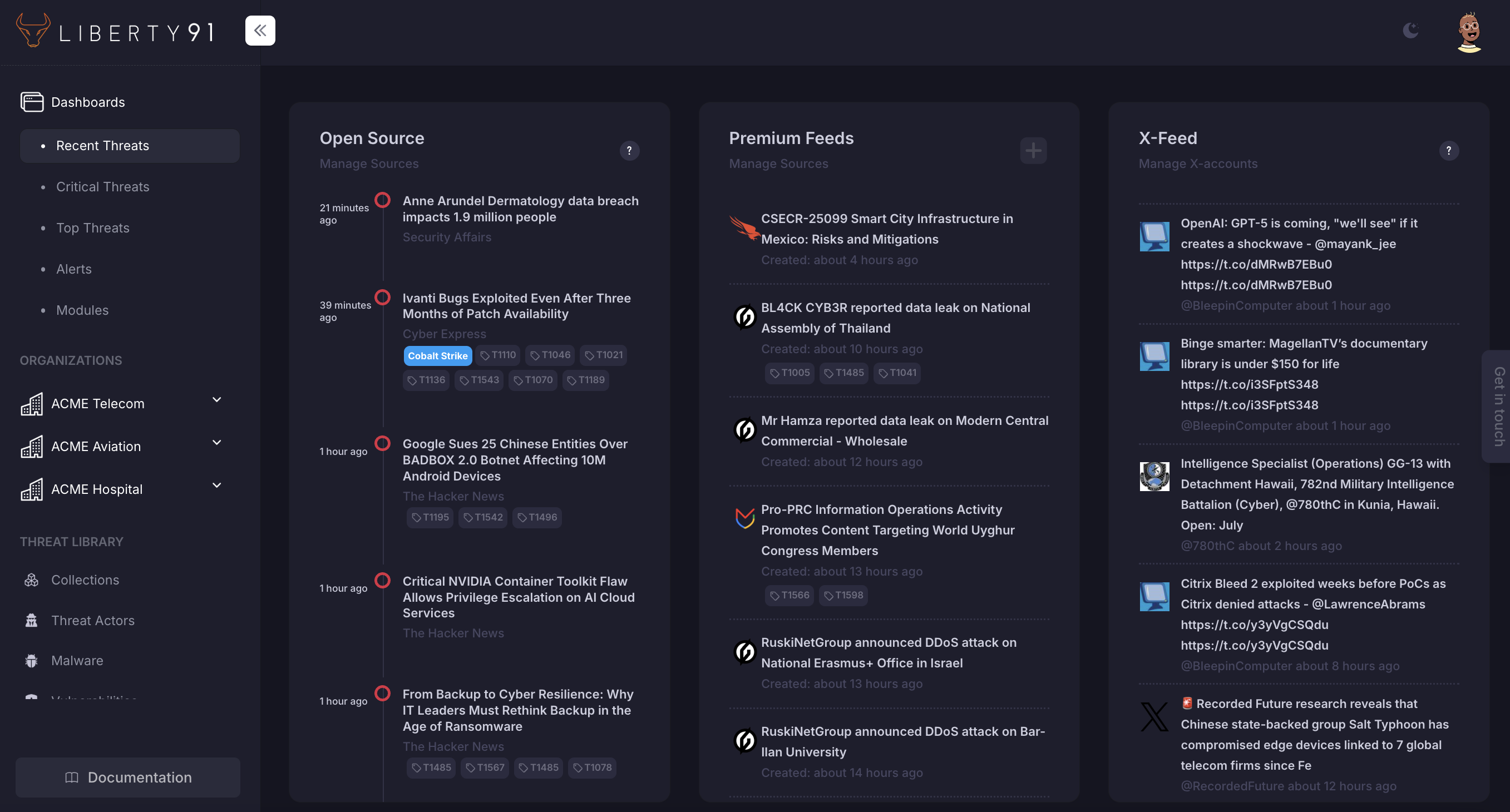Screen dimensions: 1510x812
Task: Click Manage X-accounts link
Action: (x=1197, y=164)
